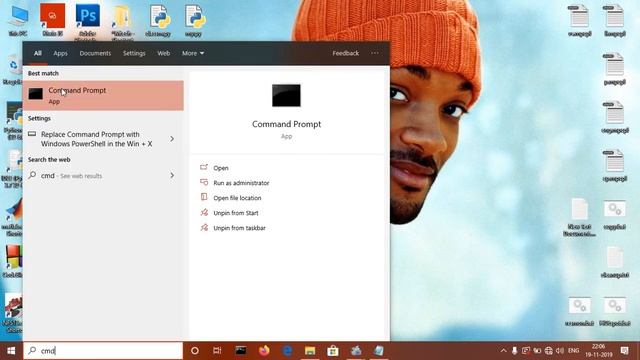
Task: Switch to the All search tab
Action: [x=38, y=53]
